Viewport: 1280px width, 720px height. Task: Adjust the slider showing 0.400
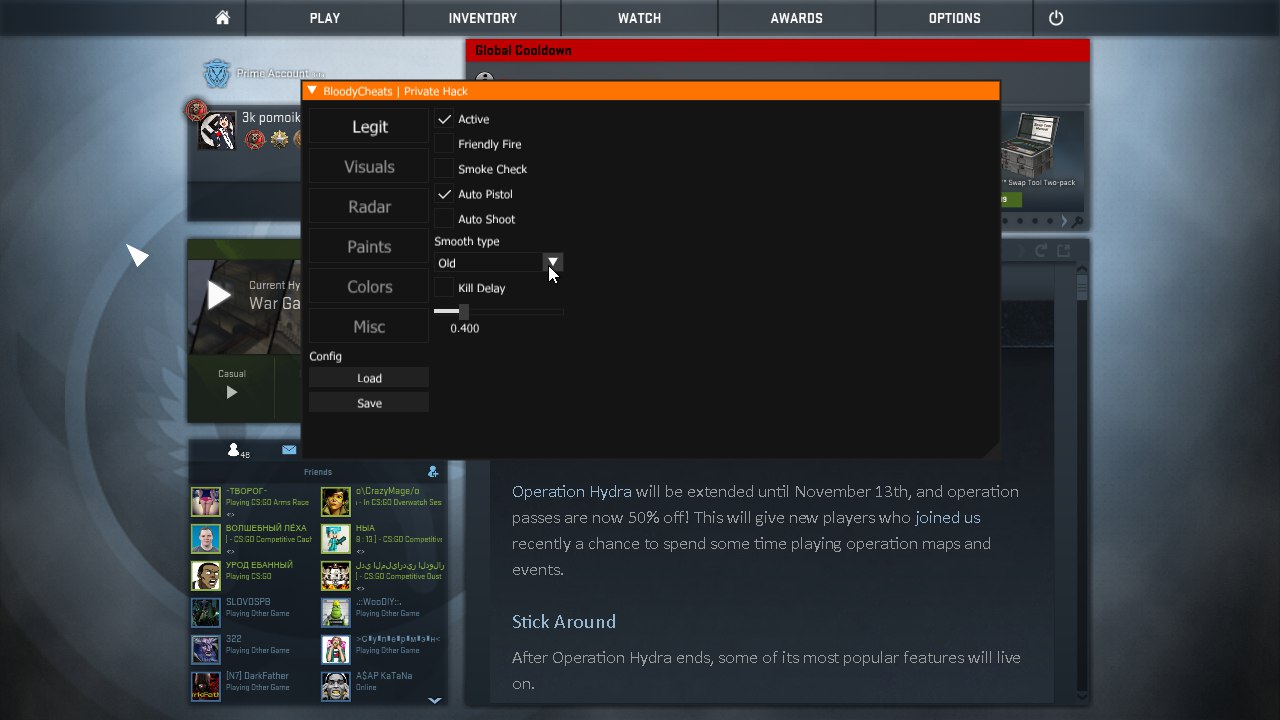pyautogui.click(x=499, y=312)
